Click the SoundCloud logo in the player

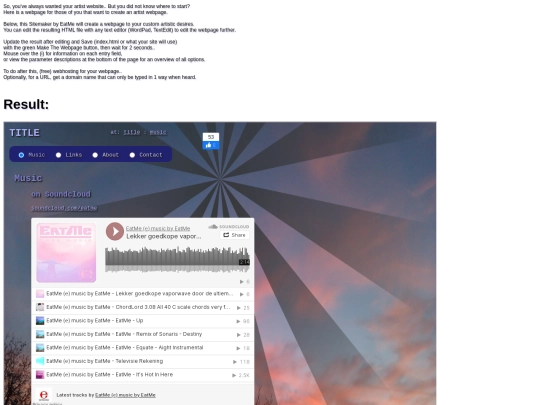pyautogui.click(x=229, y=227)
